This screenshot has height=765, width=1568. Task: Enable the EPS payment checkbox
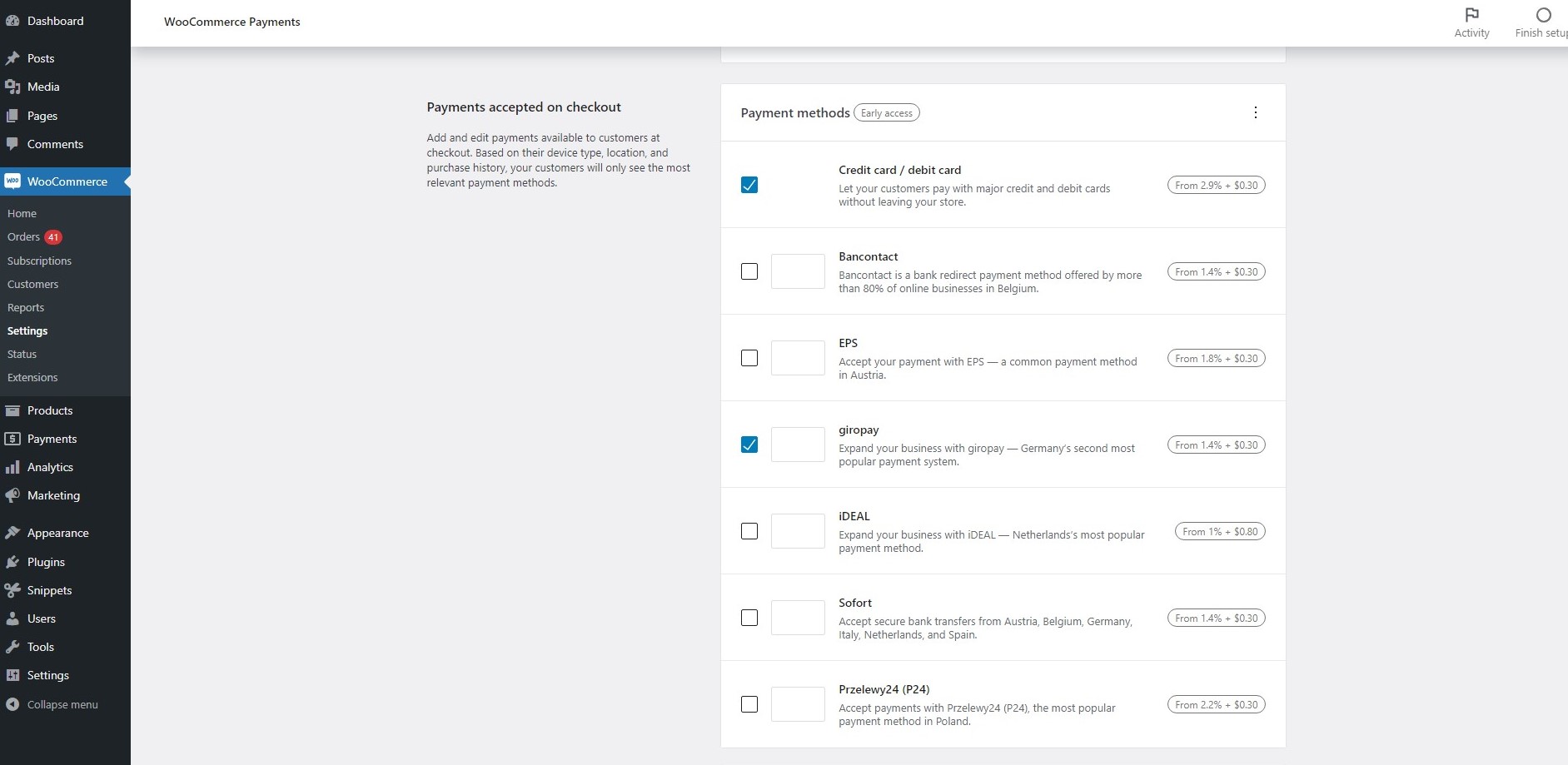point(749,358)
